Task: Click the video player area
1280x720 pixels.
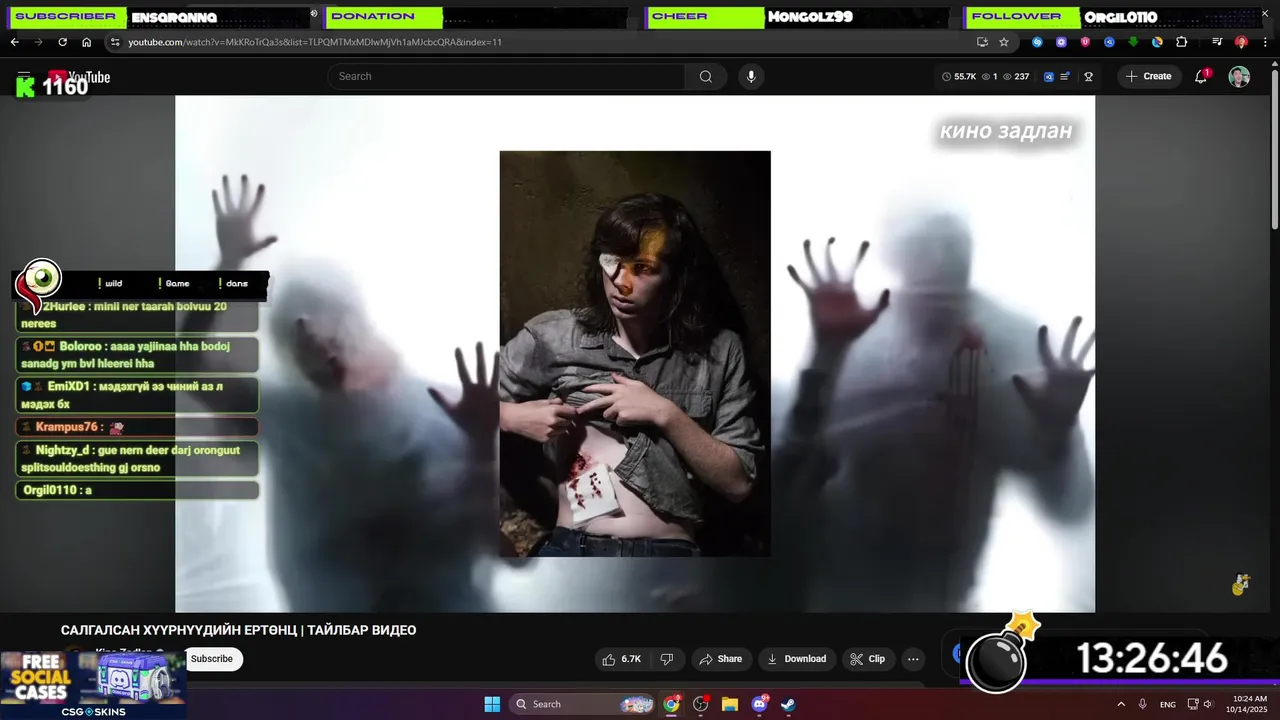Action: click(635, 354)
